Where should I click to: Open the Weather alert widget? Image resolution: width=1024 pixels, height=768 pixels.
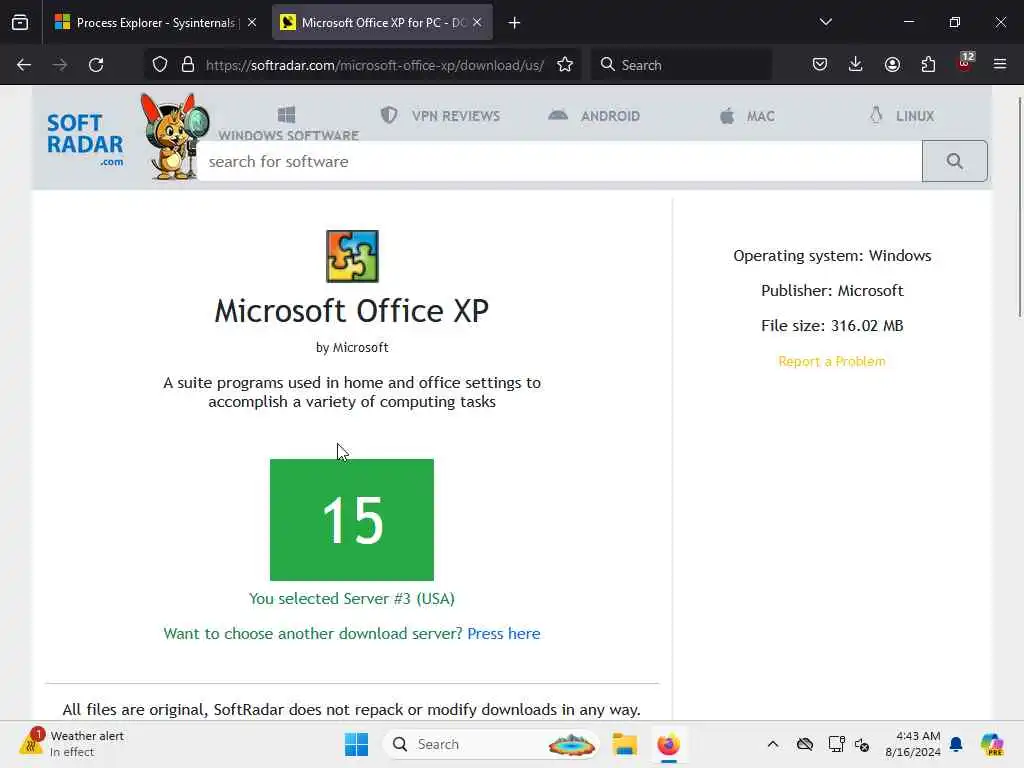click(72, 744)
